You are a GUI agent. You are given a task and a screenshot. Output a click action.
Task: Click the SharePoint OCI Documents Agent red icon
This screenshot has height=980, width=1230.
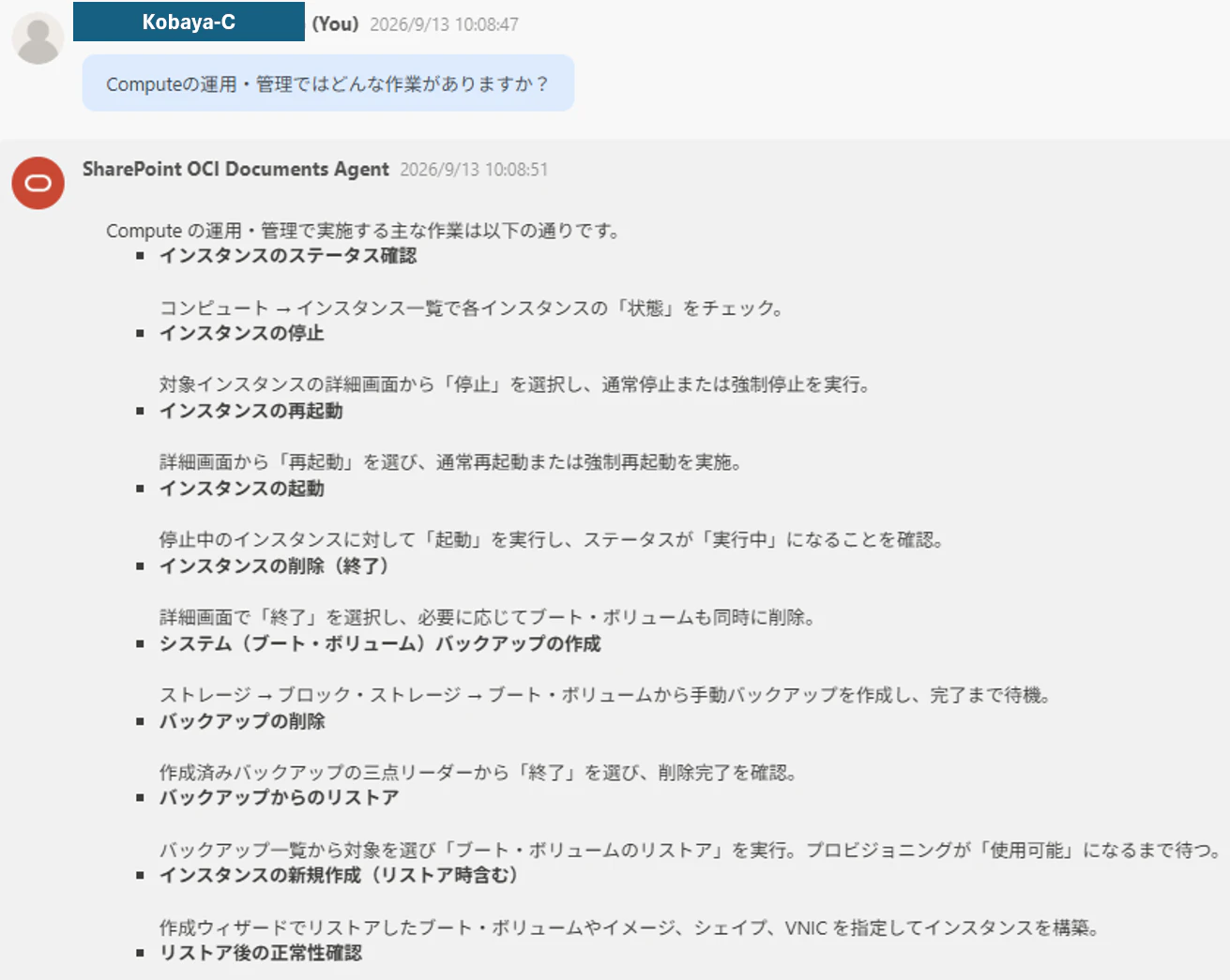[38, 183]
